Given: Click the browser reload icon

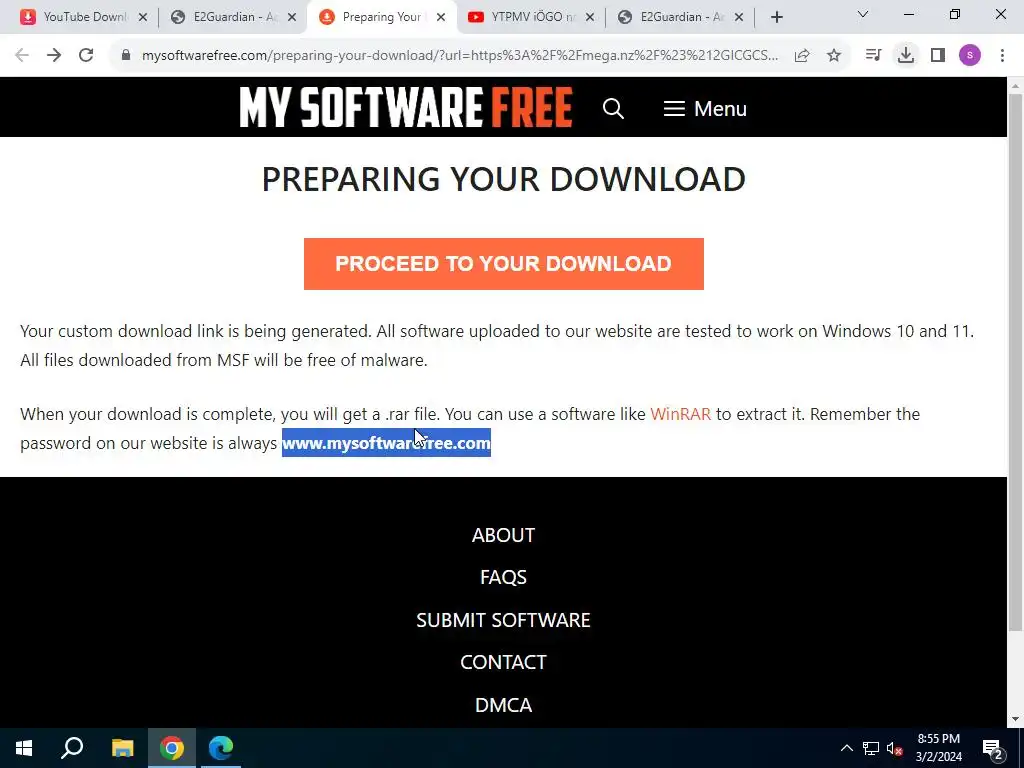Looking at the screenshot, I should point(86,56).
